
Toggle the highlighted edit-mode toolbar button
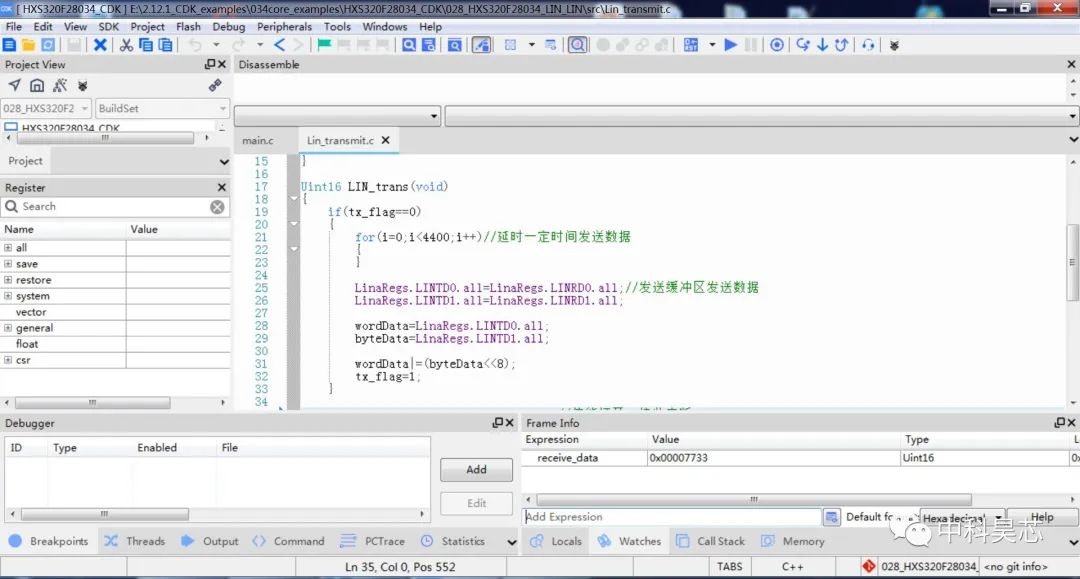[x=481, y=45]
